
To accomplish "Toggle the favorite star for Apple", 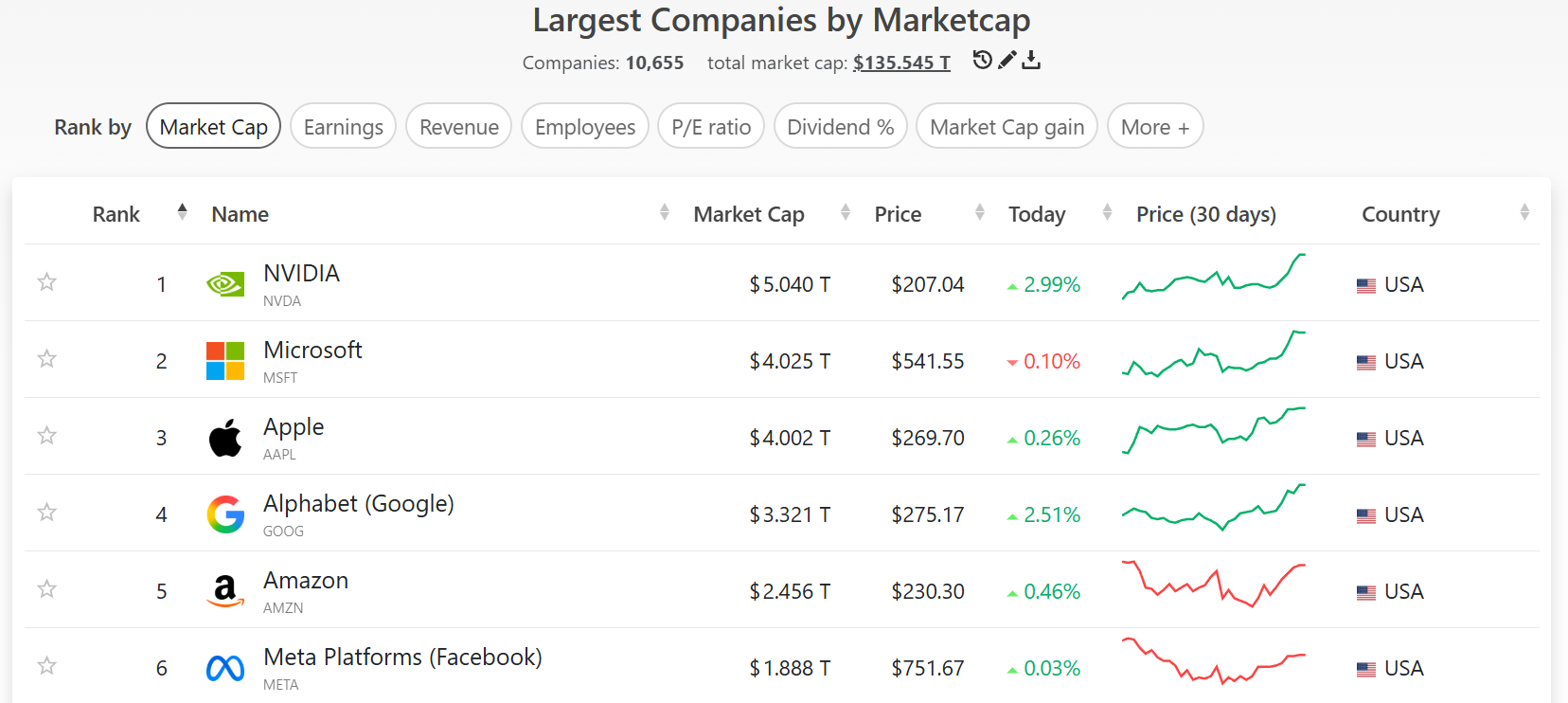I will tap(46, 436).
